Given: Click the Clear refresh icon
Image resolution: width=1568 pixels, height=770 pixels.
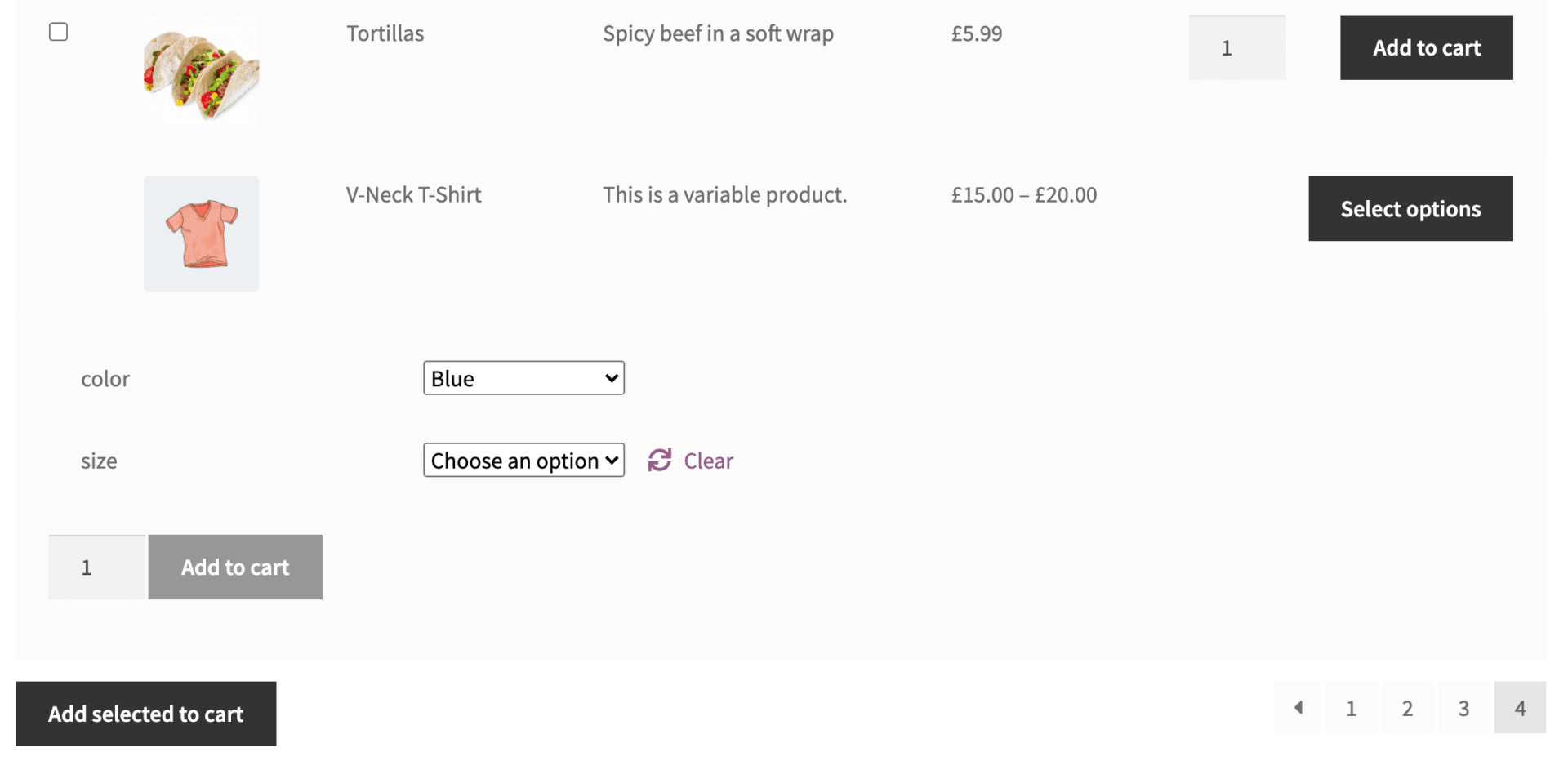Looking at the screenshot, I should coord(658,460).
